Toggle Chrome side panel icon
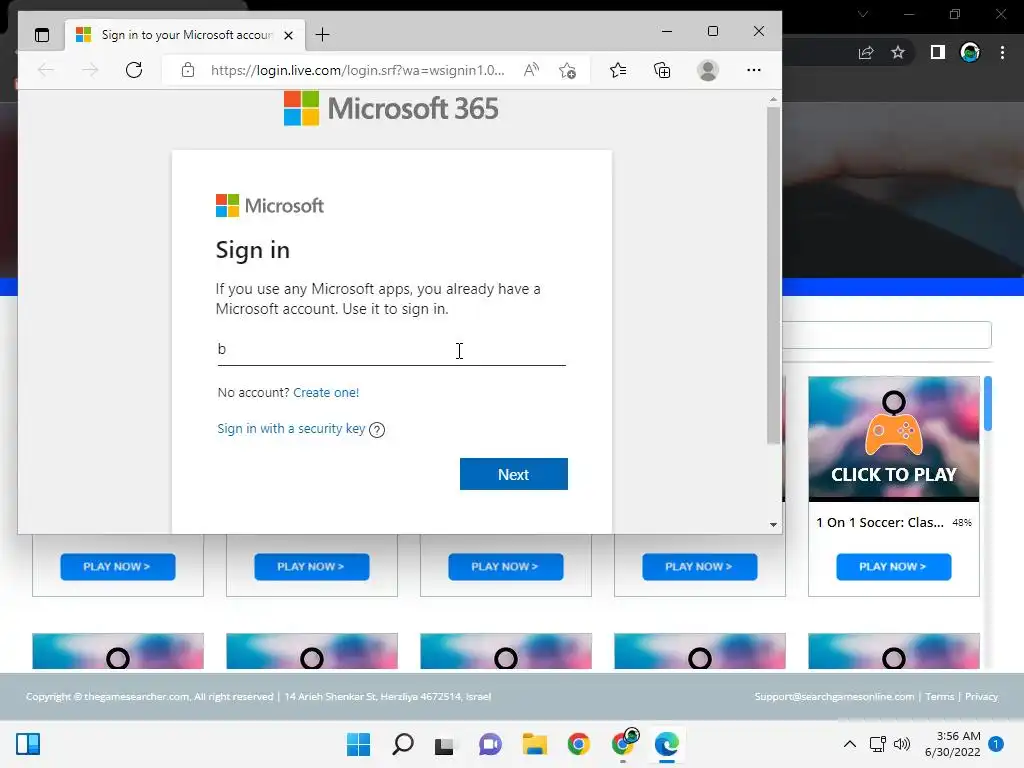This screenshot has width=1024, height=768. click(x=938, y=52)
